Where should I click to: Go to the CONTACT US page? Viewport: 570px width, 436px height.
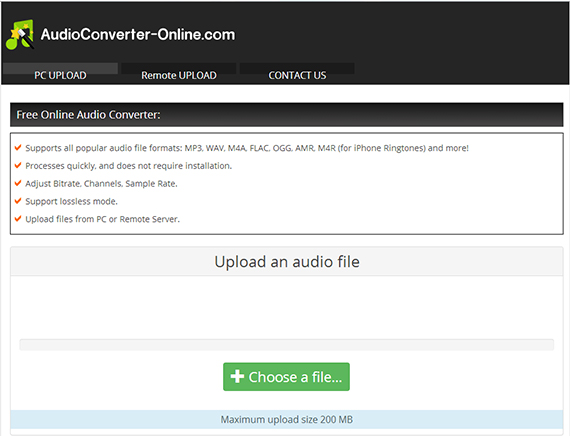coord(297,75)
